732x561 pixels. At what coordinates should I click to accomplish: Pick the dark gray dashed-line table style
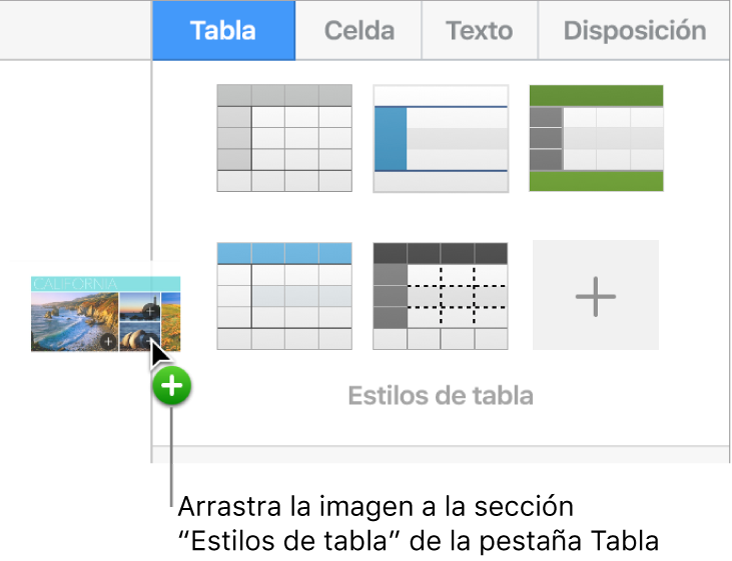(x=441, y=295)
